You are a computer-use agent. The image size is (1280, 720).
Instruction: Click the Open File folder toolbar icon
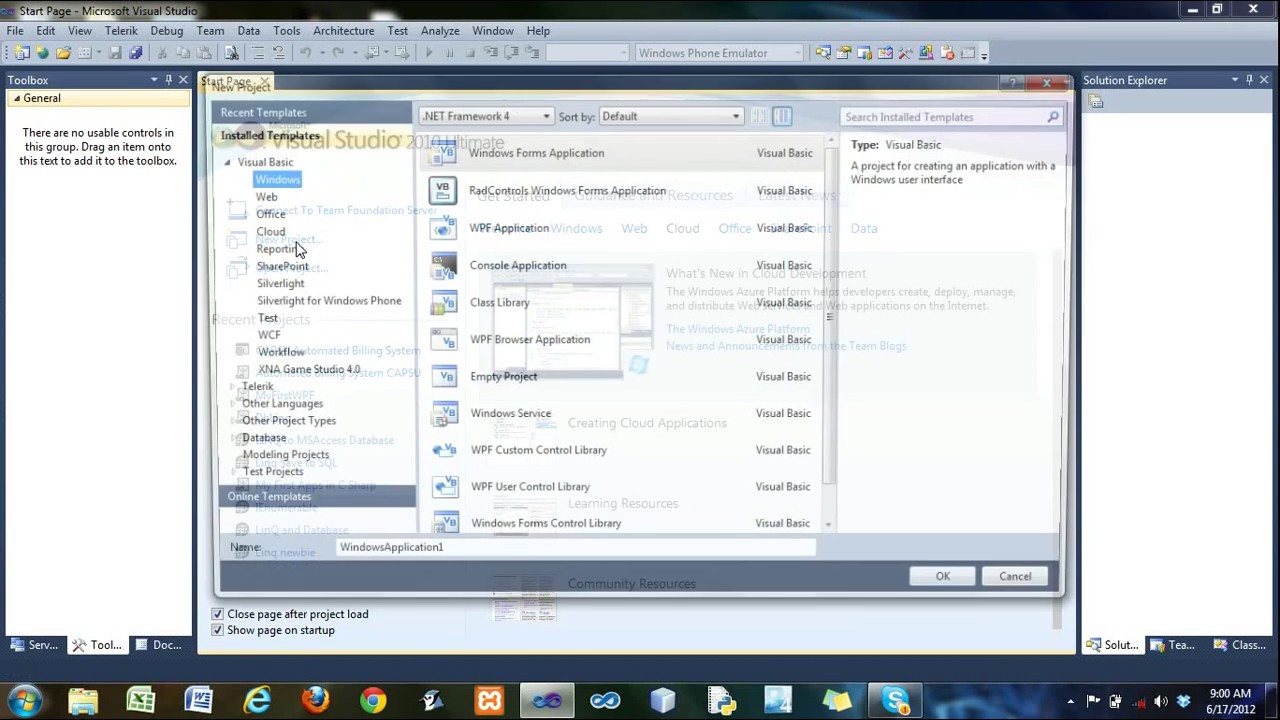[63, 53]
